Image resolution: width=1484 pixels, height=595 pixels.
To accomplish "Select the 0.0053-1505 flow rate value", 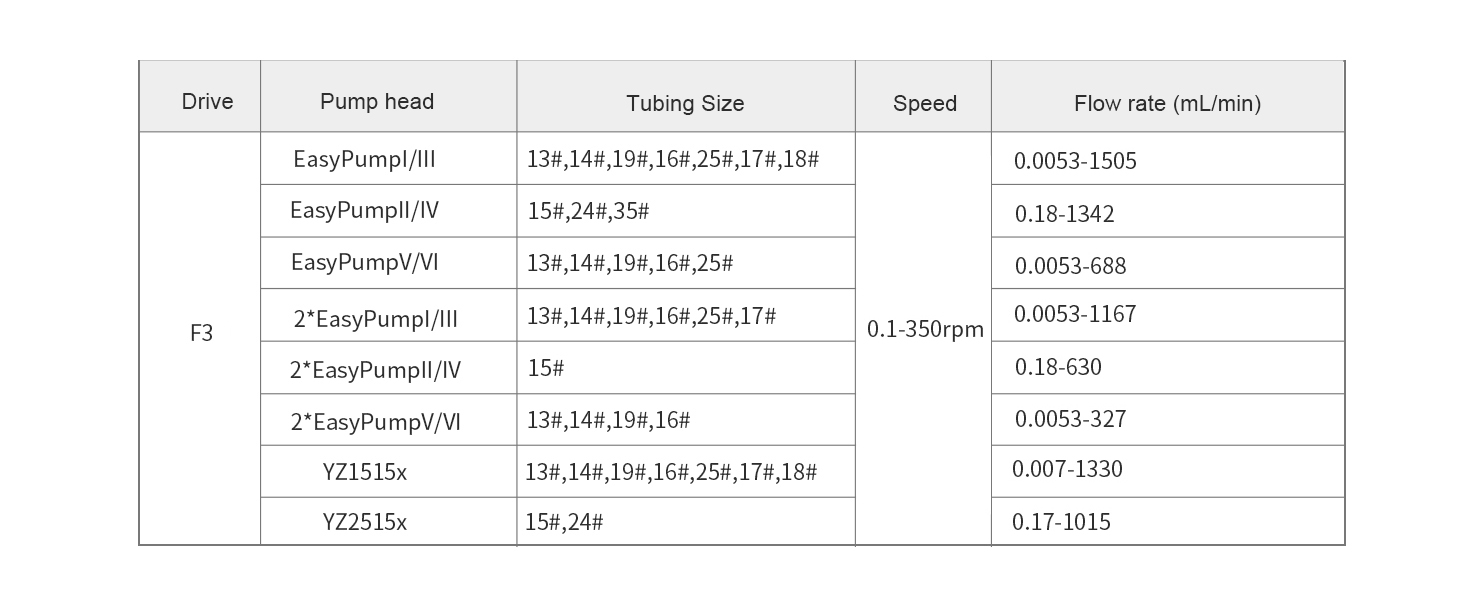I will point(1075,162).
